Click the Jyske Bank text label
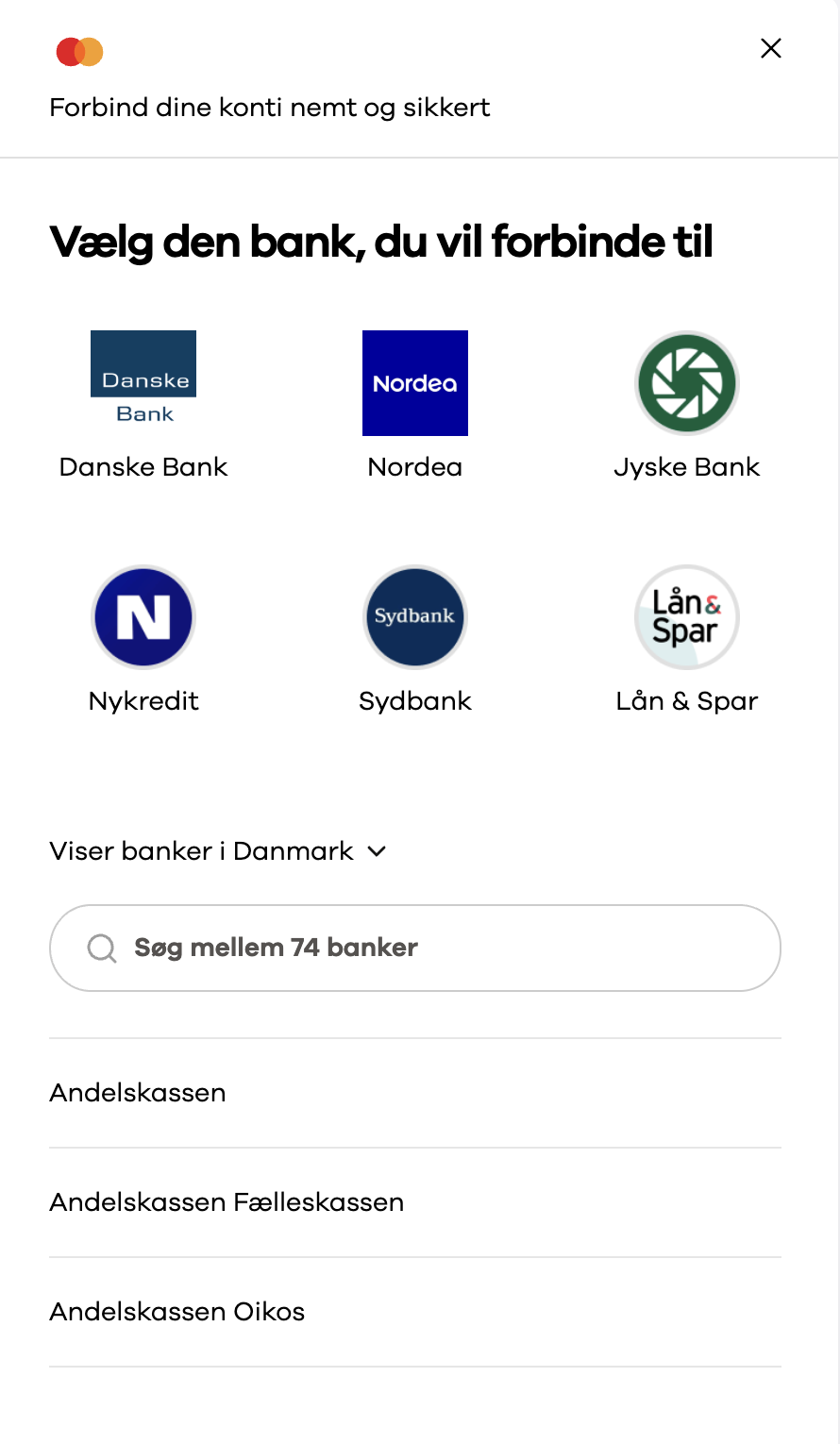 pyautogui.click(x=686, y=467)
